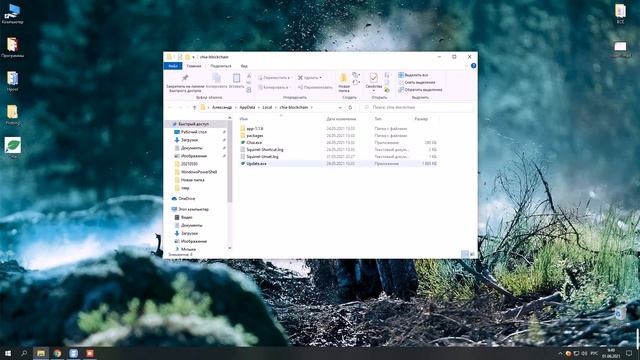Open the Windows Start menu
Viewport: 640px width, 360px height.
(x=7, y=353)
